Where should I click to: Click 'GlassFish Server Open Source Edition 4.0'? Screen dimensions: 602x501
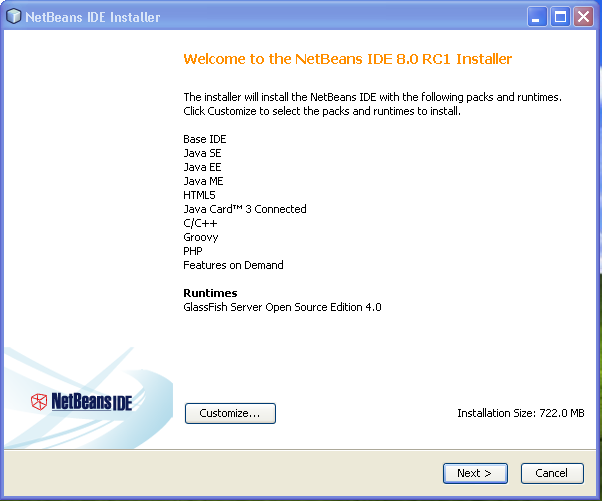tap(282, 307)
